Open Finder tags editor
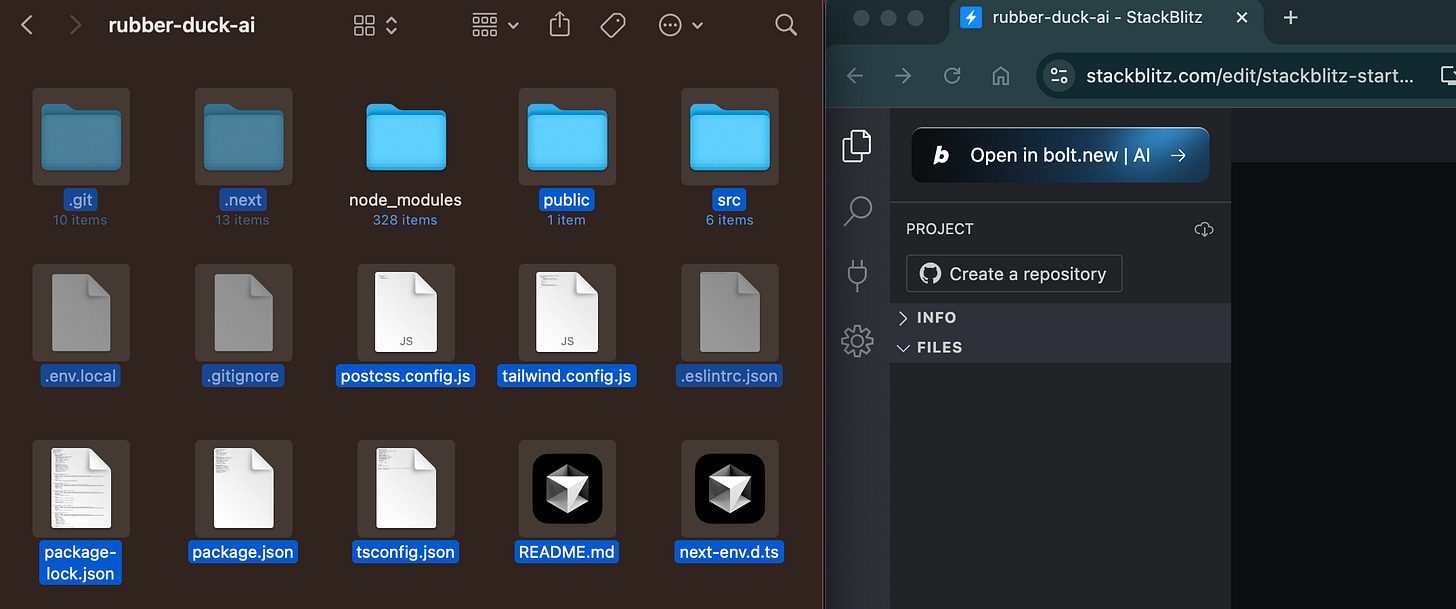The width and height of the screenshot is (1456, 609). [613, 25]
